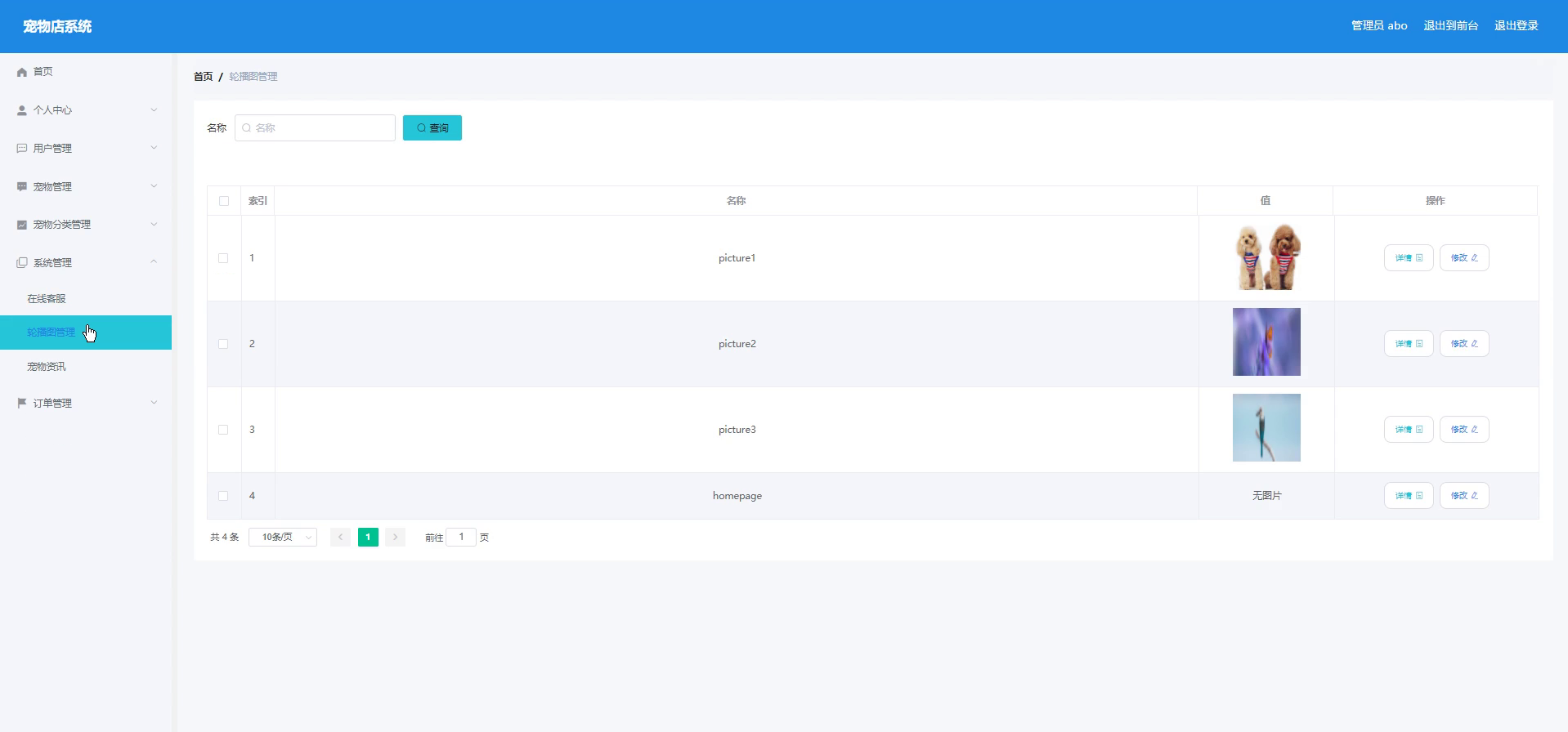Click the 轮播图管理 breadcrumb text
Screen dimensions: 1568x732
coord(253,77)
